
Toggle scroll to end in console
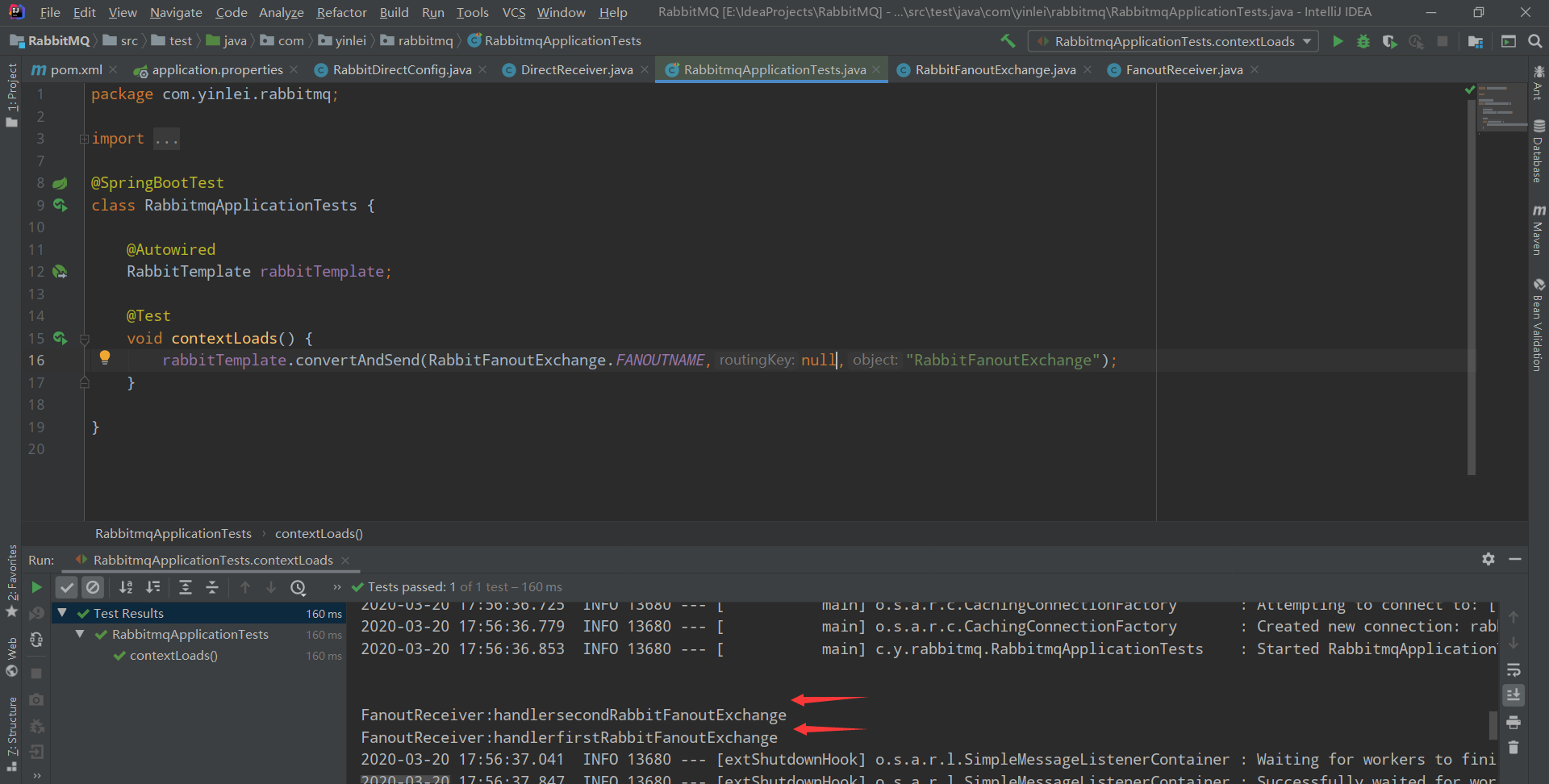pos(1514,695)
